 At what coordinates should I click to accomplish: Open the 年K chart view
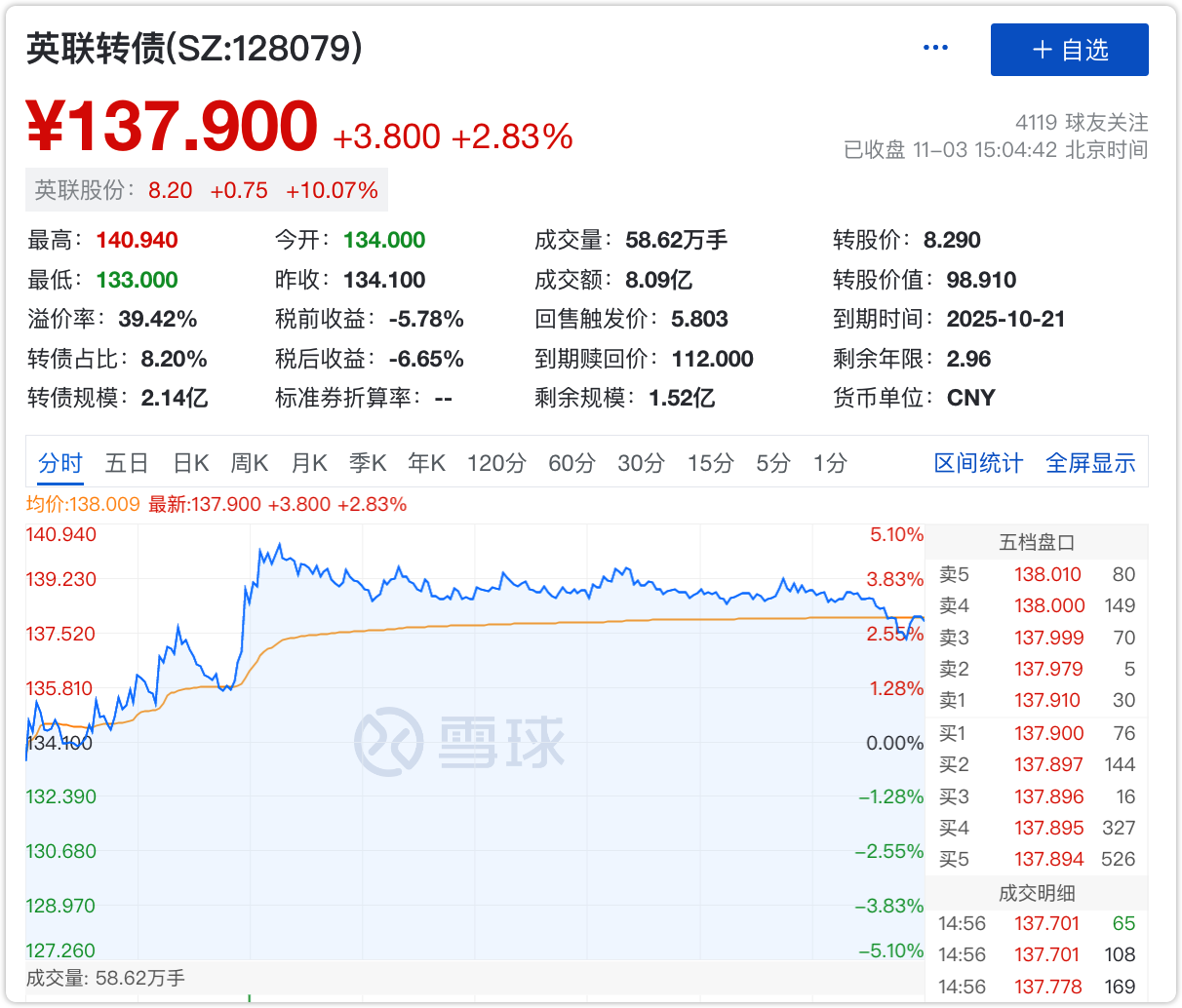tap(426, 463)
